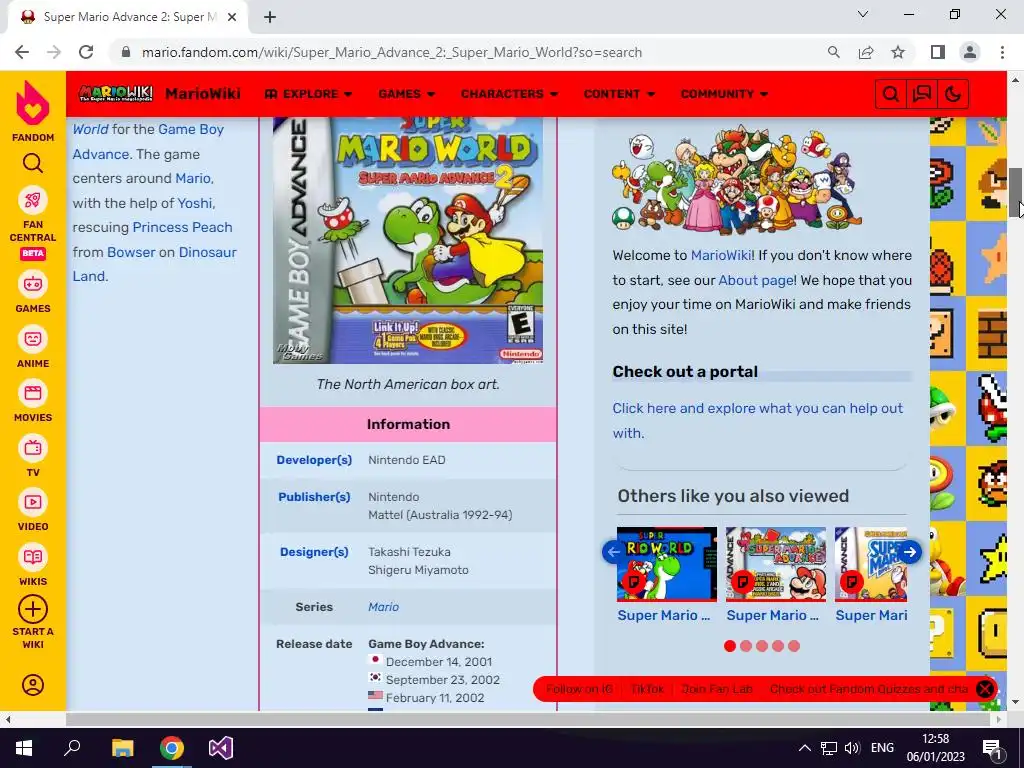The image size is (1024, 768).
Task: Reload the page
Action: (x=86, y=52)
